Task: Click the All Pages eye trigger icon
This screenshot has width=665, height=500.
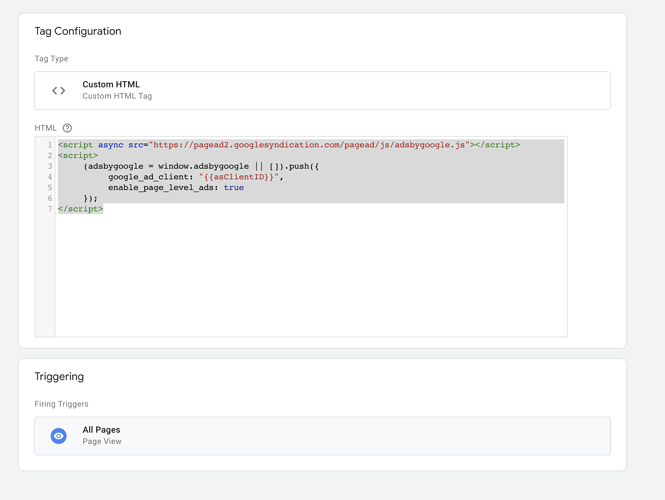Action: pyautogui.click(x=59, y=436)
